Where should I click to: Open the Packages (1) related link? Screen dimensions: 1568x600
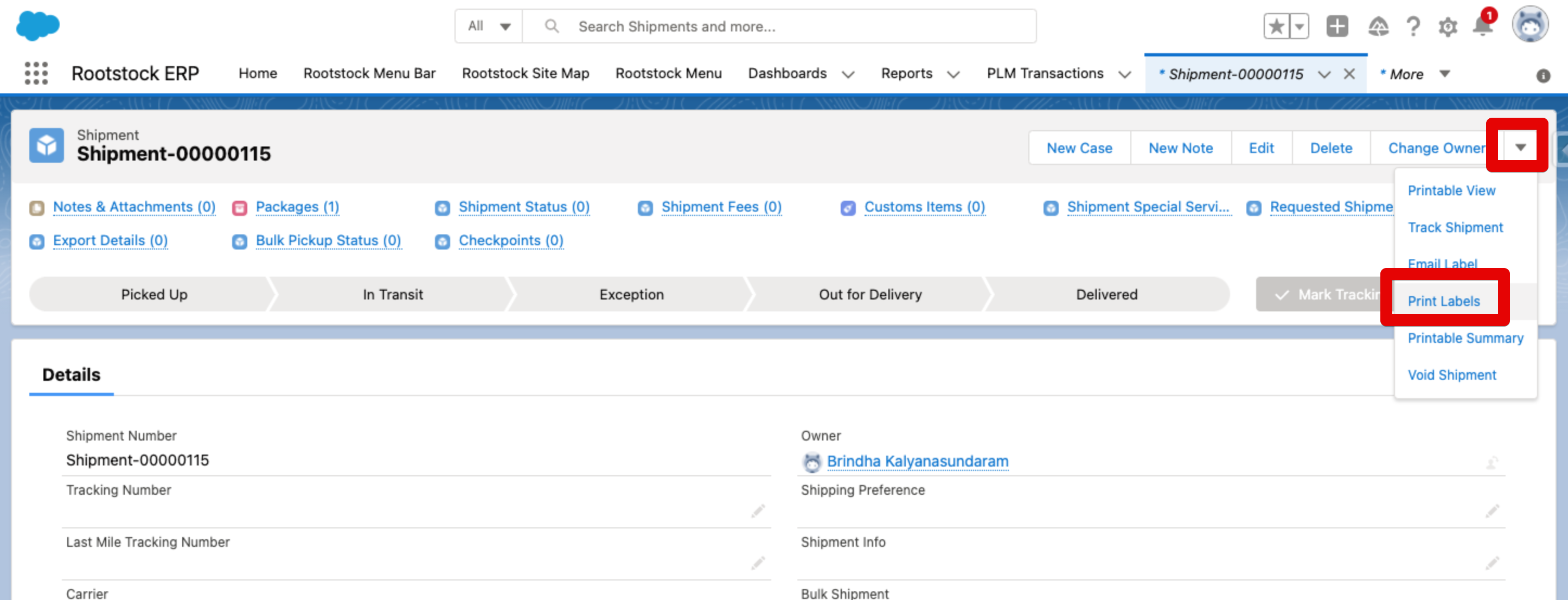point(297,208)
